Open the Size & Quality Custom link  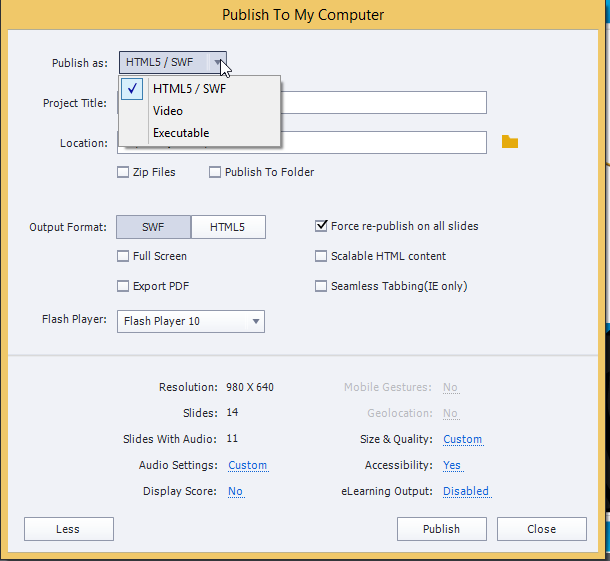(x=462, y=439)
